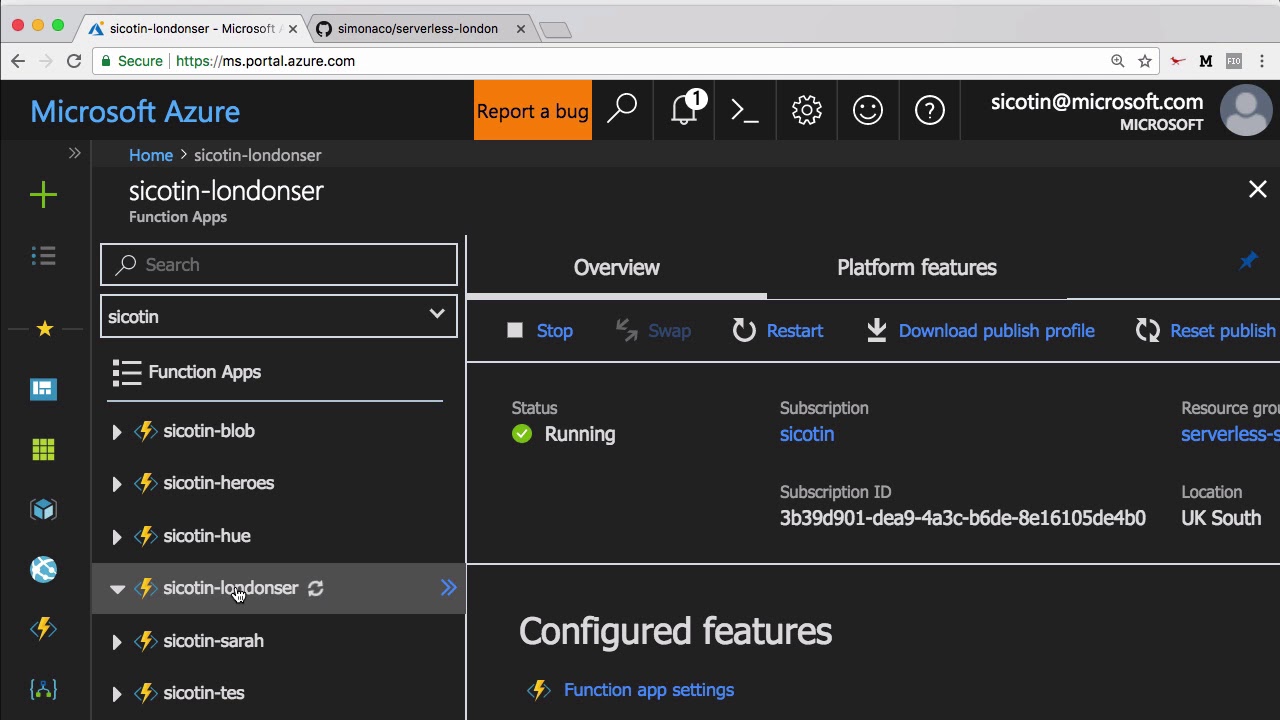Open Resource groups cube icon in sidebar
The width and height of the screenshot is (1280, 720).
(43, 510)
